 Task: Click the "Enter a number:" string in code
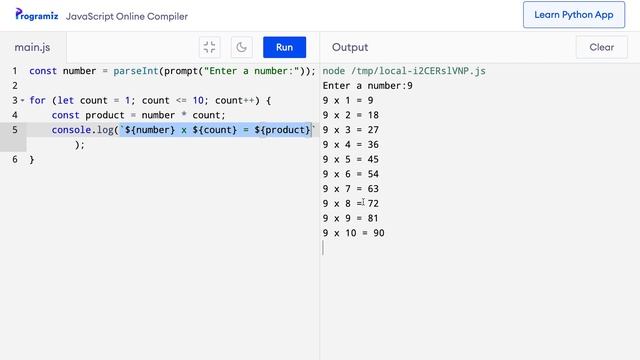[251, 71]
